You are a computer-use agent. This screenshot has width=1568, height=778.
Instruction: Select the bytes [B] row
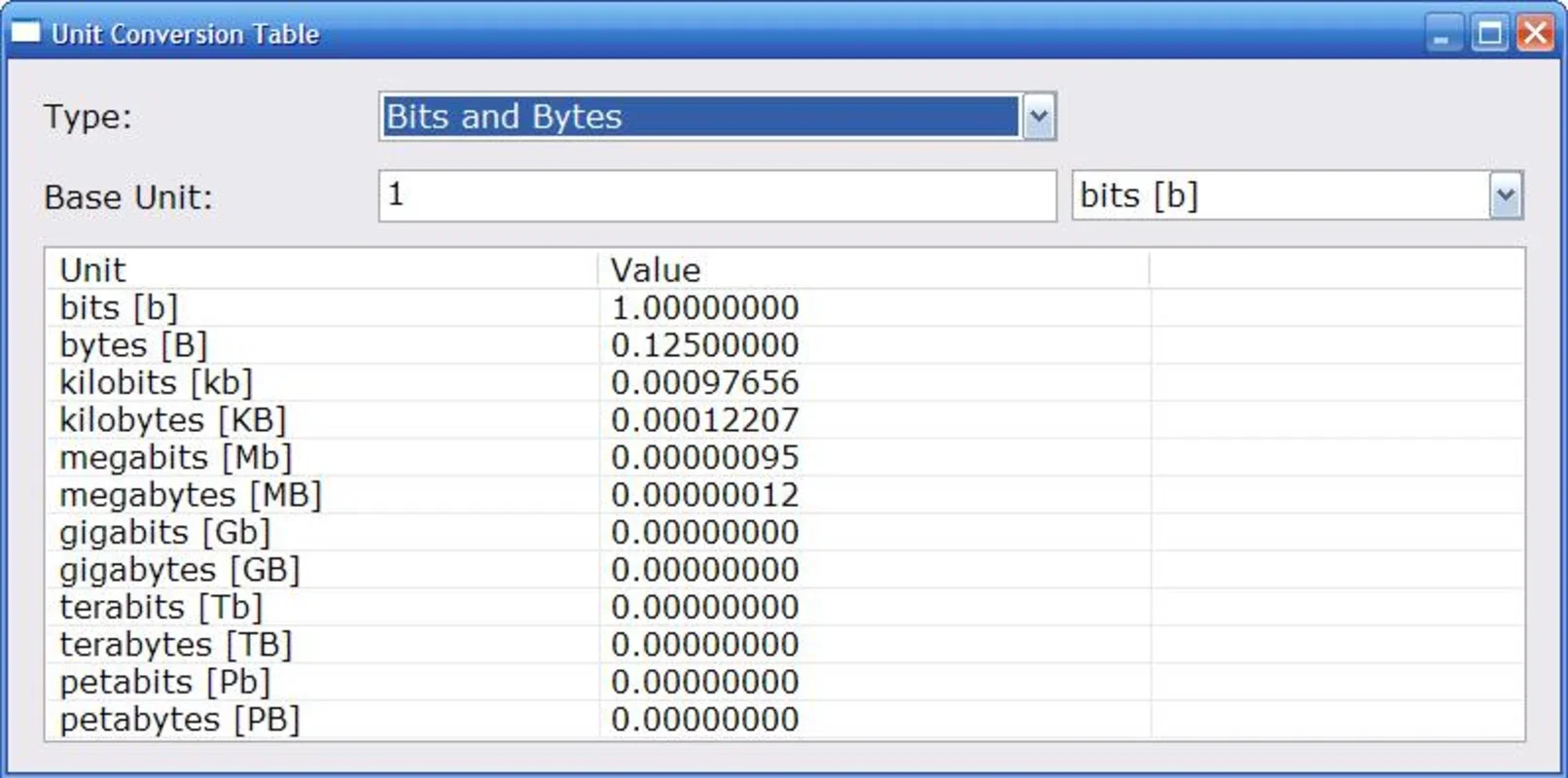[784, 345]
